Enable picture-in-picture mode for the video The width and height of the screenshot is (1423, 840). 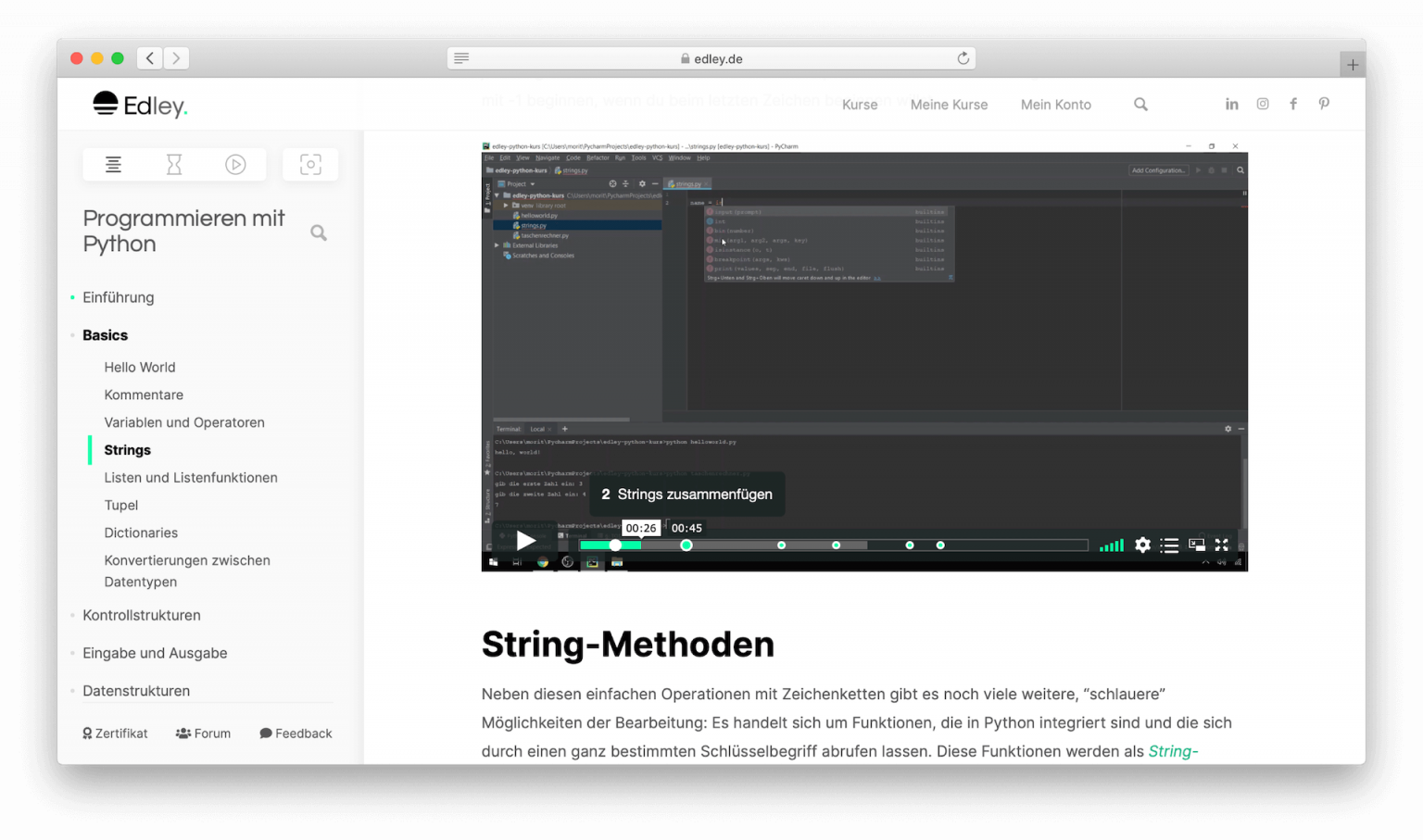pyautogui.click(x=1195, y=545)
